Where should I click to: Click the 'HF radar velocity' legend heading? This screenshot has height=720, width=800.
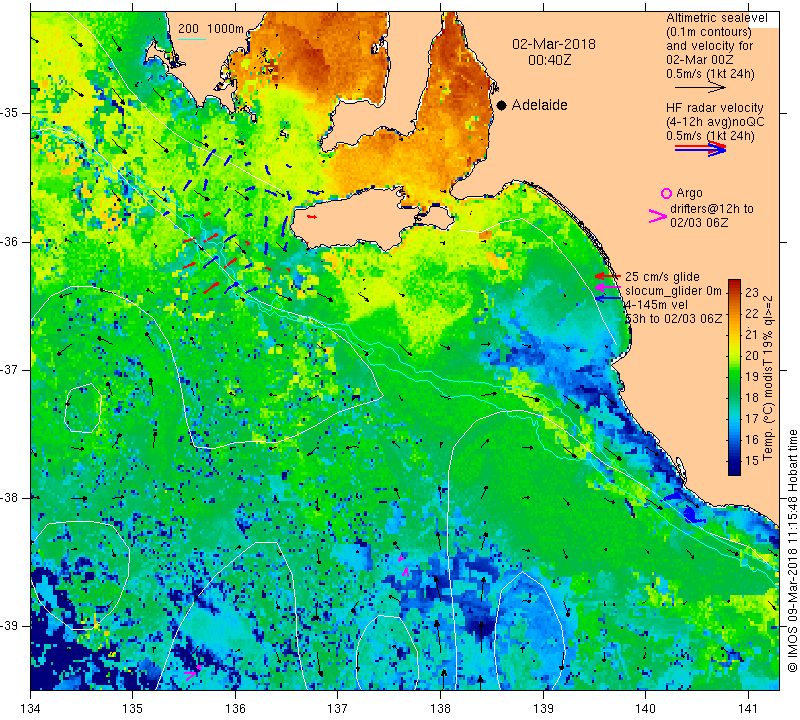tap(714, 108)
